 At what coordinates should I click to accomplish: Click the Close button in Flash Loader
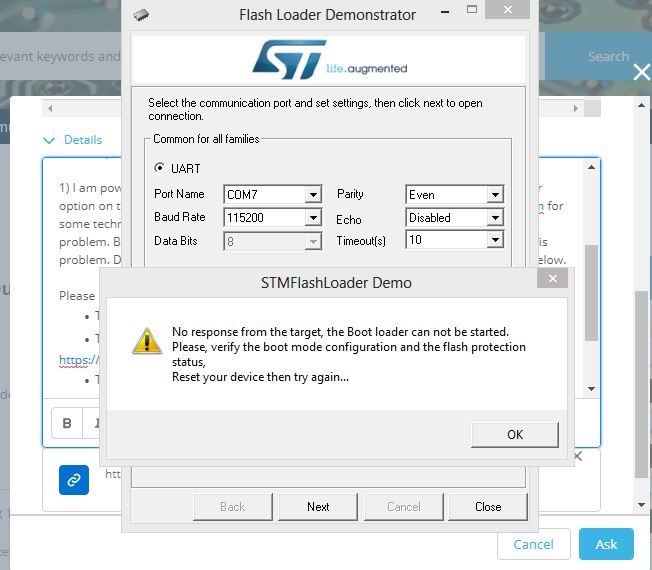coord(488,507)
